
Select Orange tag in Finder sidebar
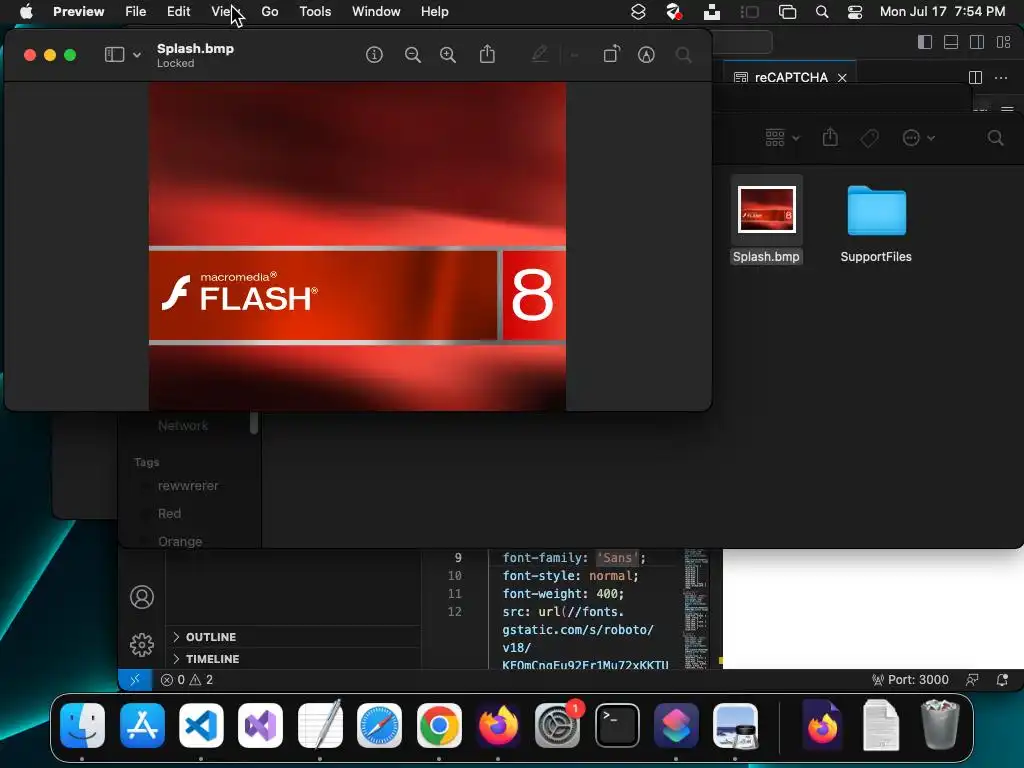pos(180,541)
